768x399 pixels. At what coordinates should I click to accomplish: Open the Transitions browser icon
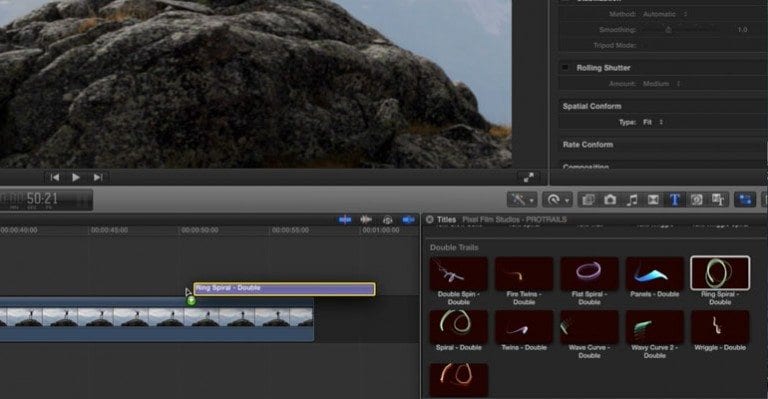click(653, 199)
